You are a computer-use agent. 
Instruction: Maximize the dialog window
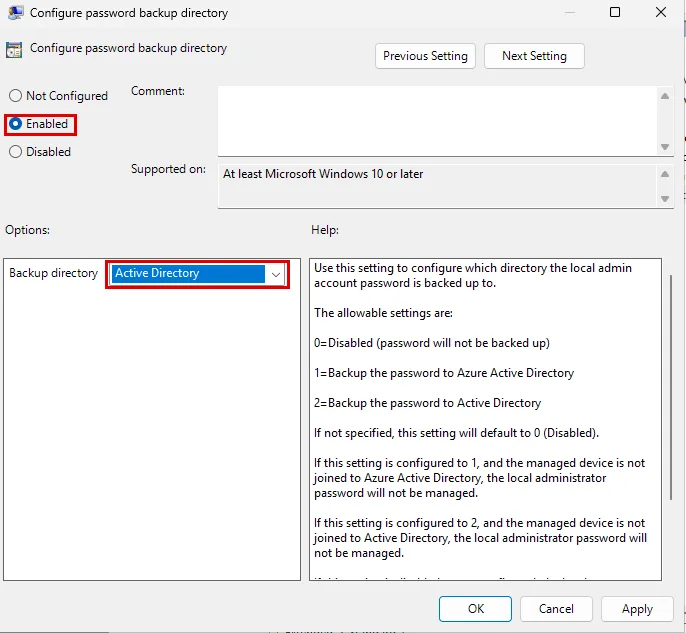[615, 12]
